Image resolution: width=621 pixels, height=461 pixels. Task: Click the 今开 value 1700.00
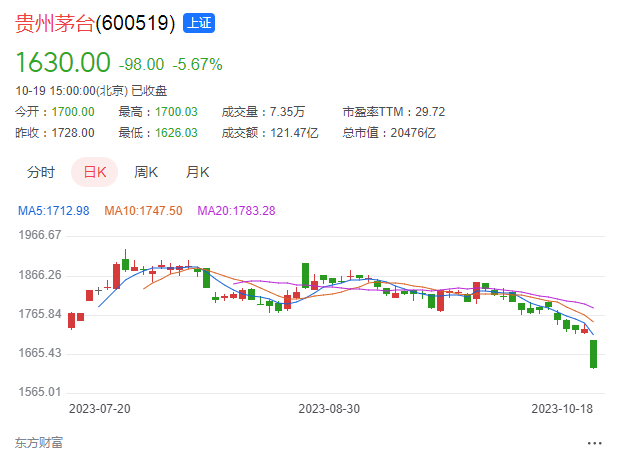tap(73, 112)
